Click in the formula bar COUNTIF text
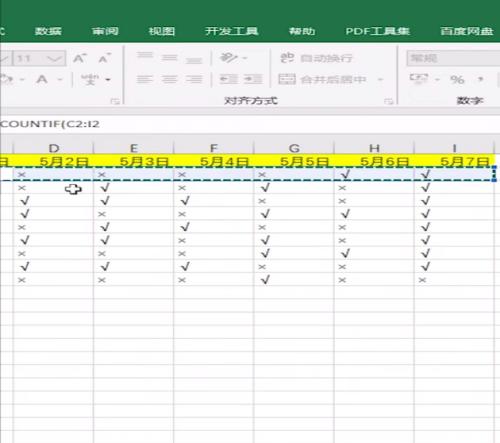 (50, 124)
